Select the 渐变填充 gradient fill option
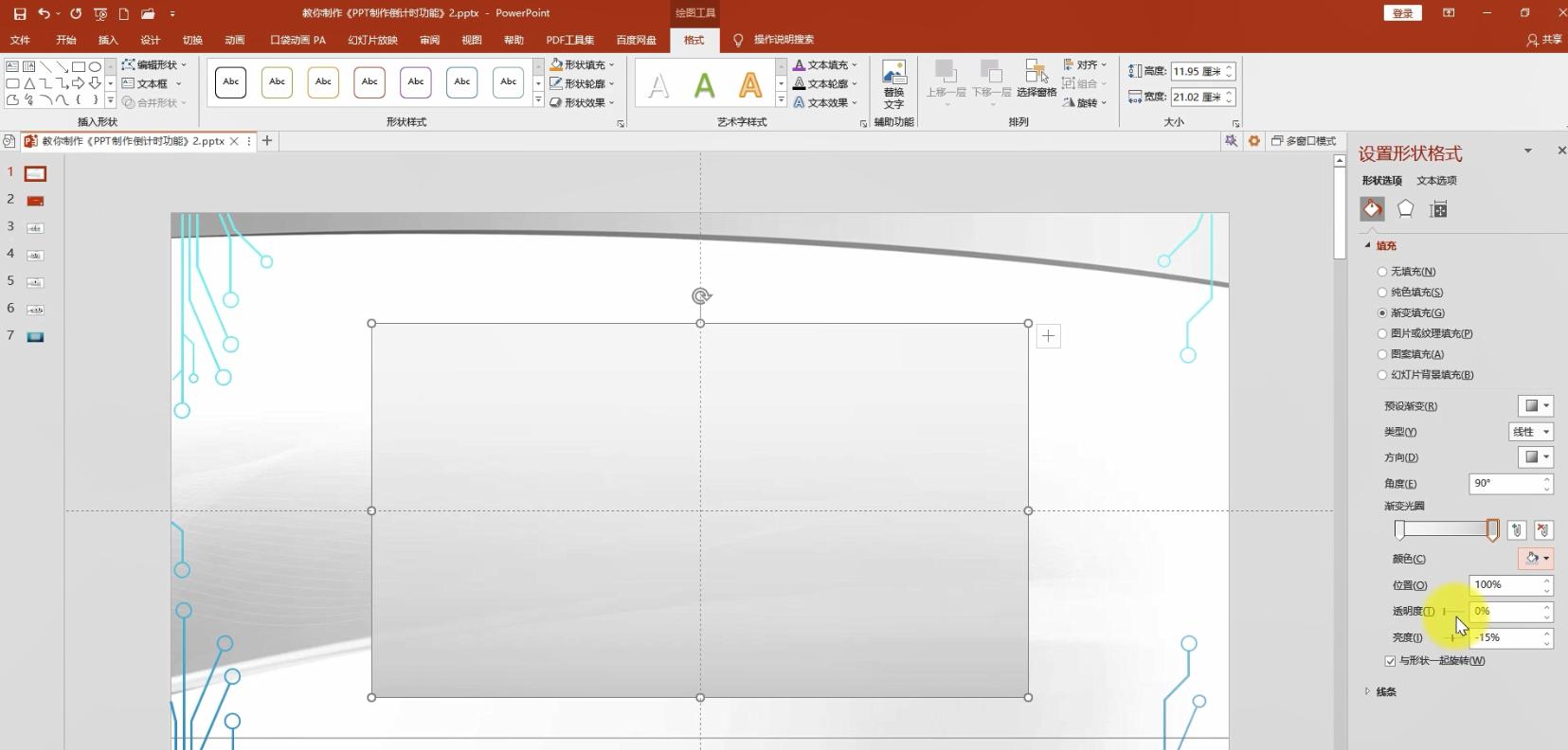 [x=1411, y=313]
